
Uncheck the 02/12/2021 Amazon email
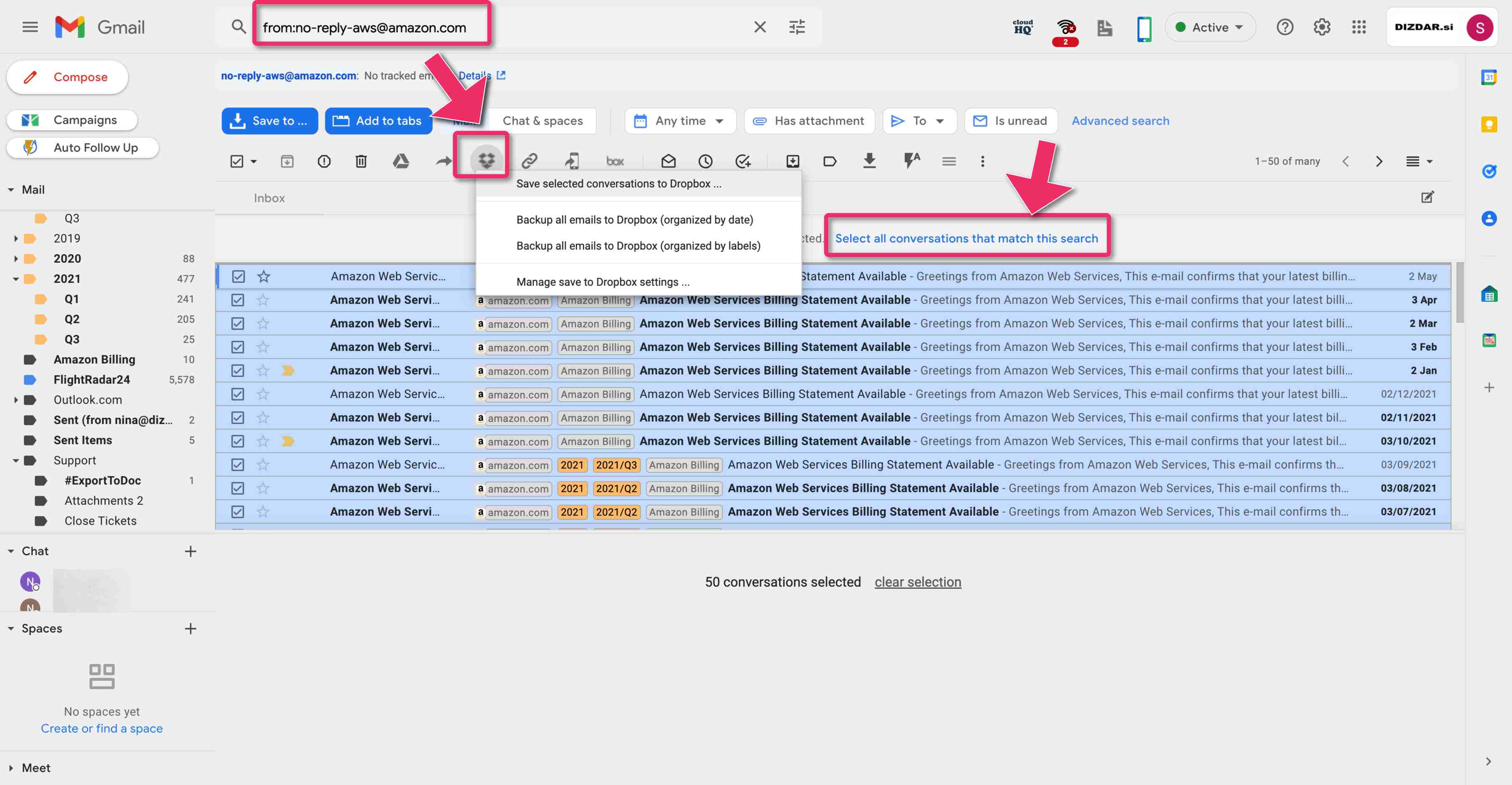click(238, 393)
